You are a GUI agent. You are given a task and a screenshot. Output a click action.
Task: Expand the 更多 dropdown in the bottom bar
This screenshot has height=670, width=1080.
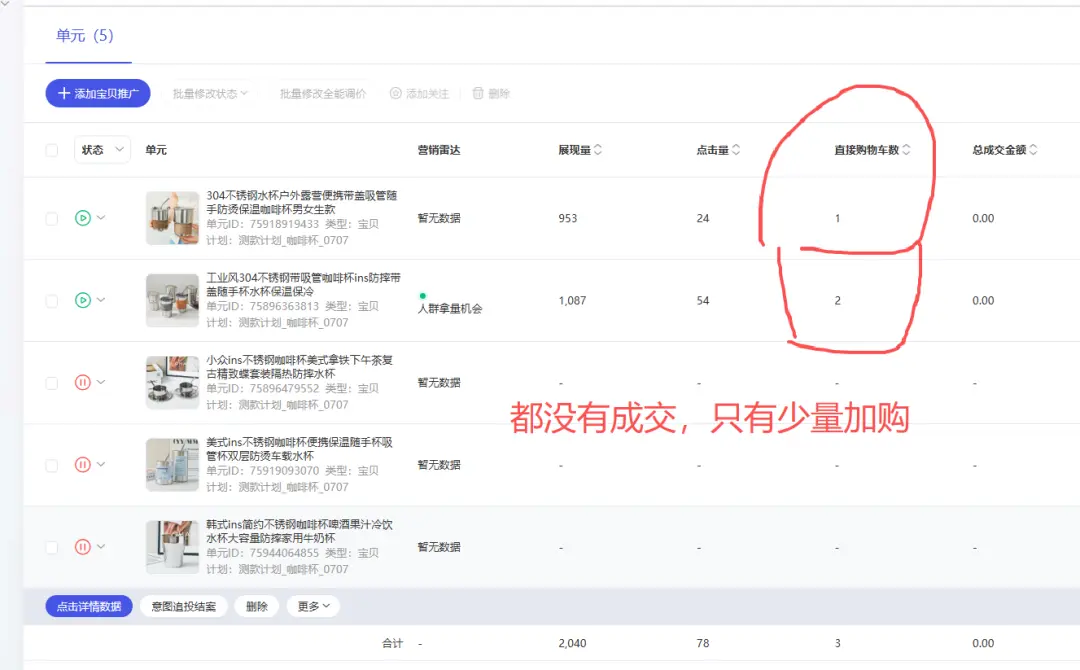[313, 606]
